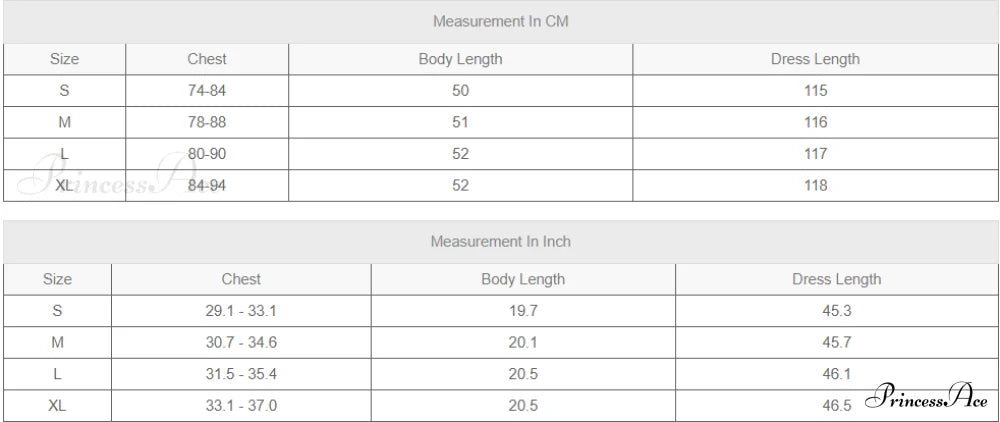Click the 115 dress length cell

pos(815,91)
